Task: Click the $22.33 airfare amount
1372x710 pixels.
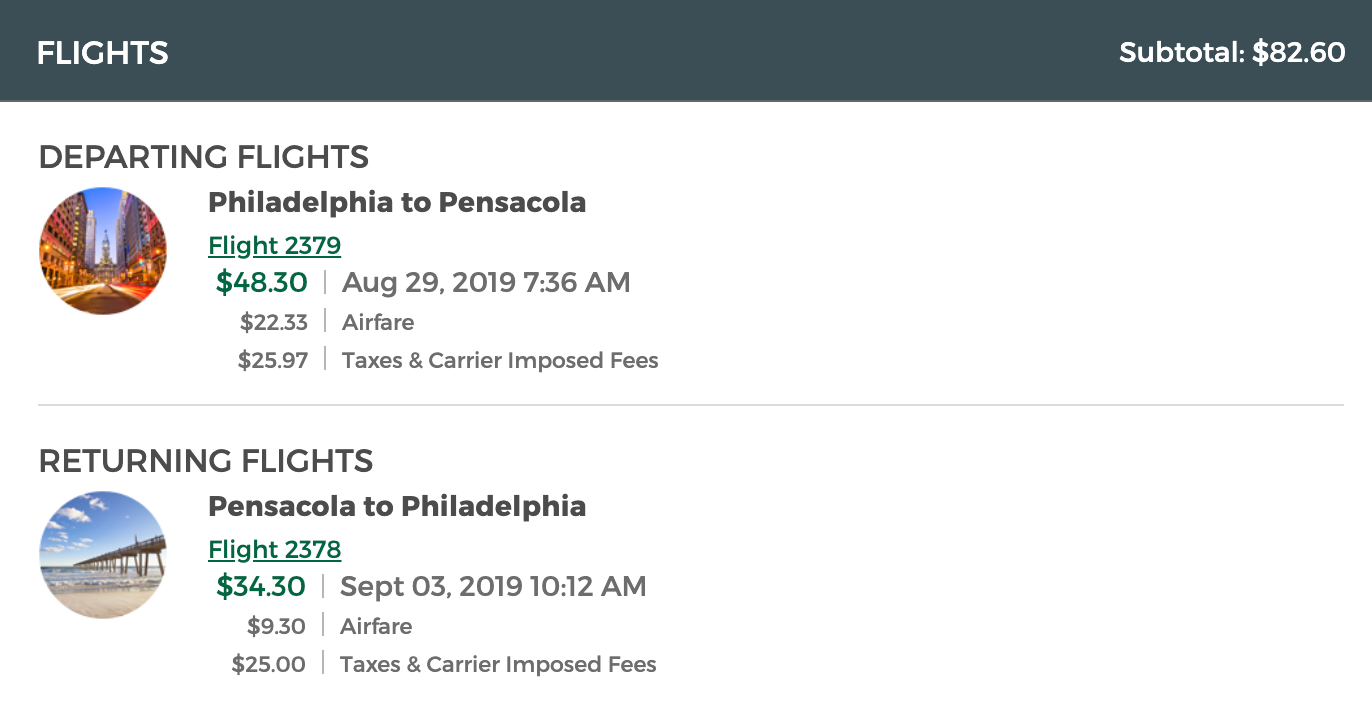Action: click(x=273, y=322)
